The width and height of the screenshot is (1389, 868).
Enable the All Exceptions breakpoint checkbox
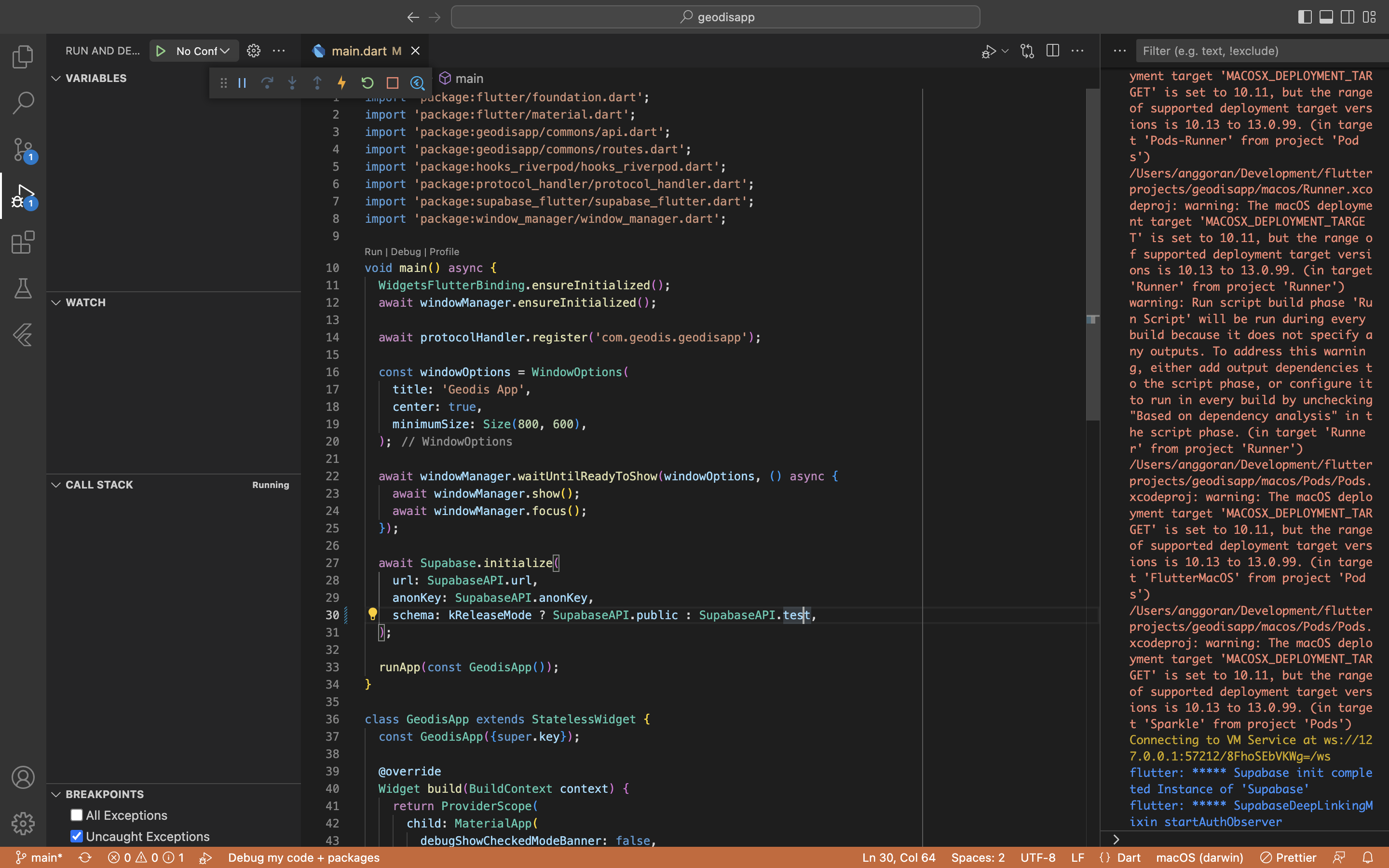click(x=76, y=815)
